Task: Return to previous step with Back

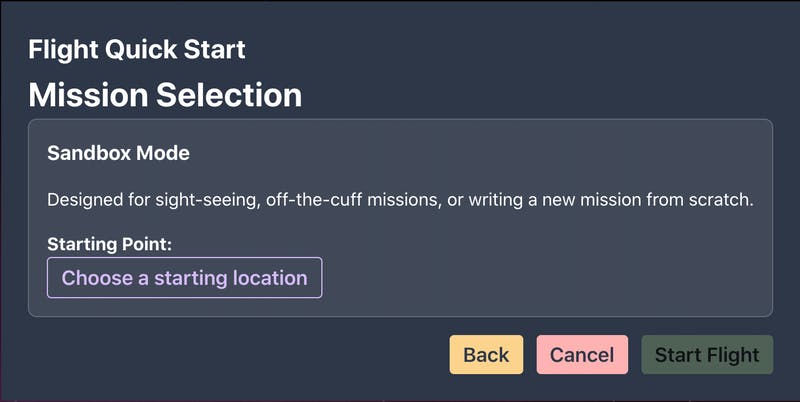Action: pos(486,355)
